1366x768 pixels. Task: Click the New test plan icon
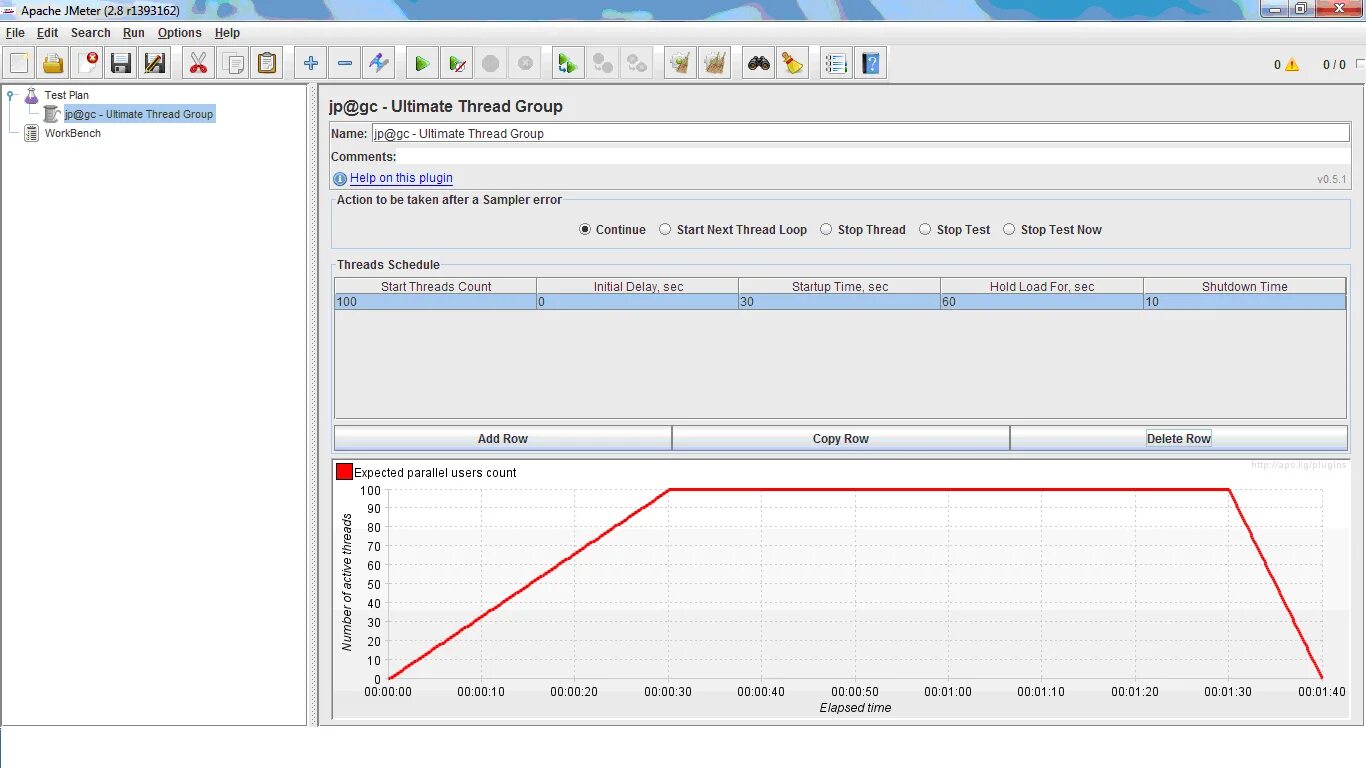[x=19, y=64]
